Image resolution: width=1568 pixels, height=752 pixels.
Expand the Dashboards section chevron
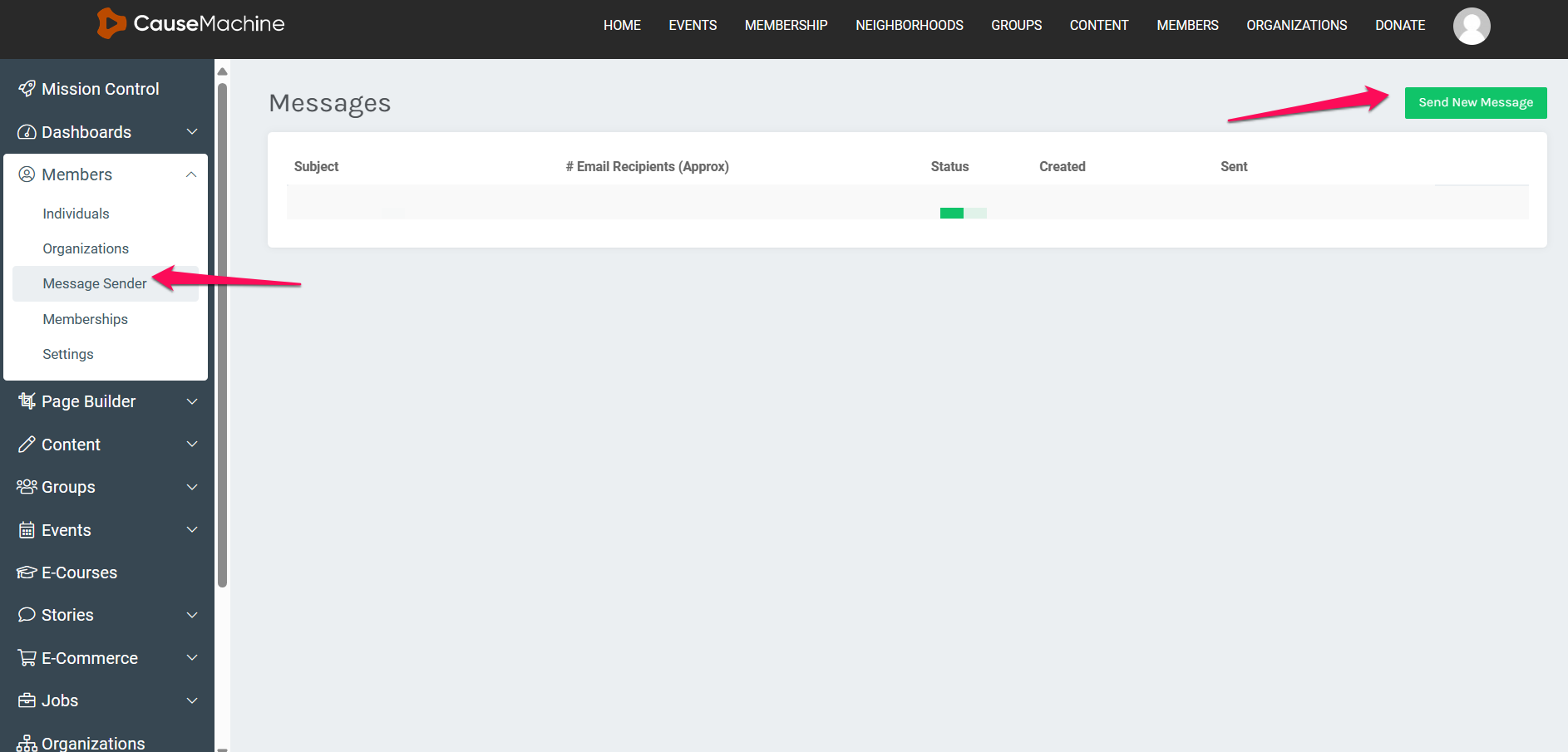click(x=192, y=132)
